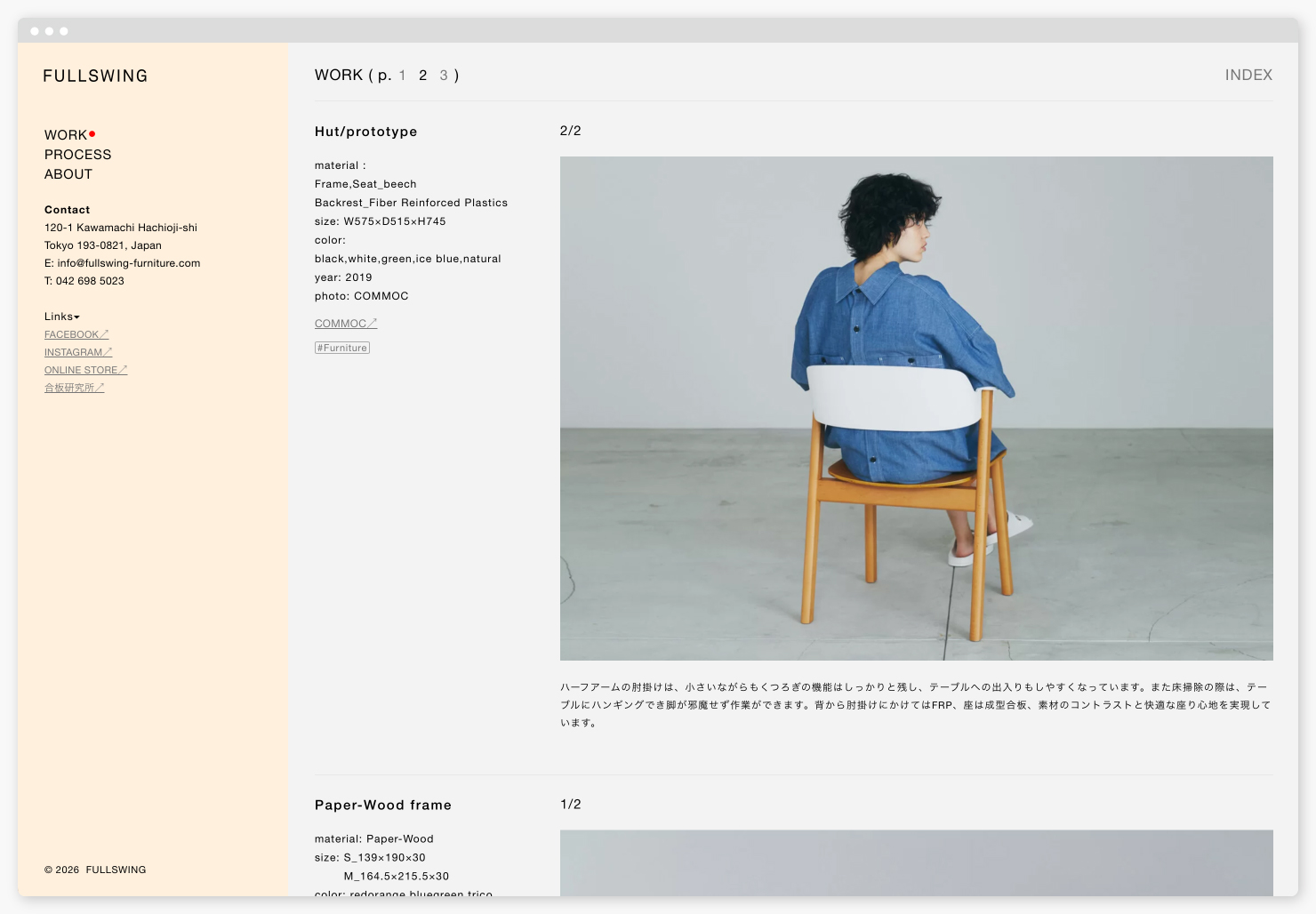
Task: Click the 1/2 image counter
Action: click(x=571, y=805)
